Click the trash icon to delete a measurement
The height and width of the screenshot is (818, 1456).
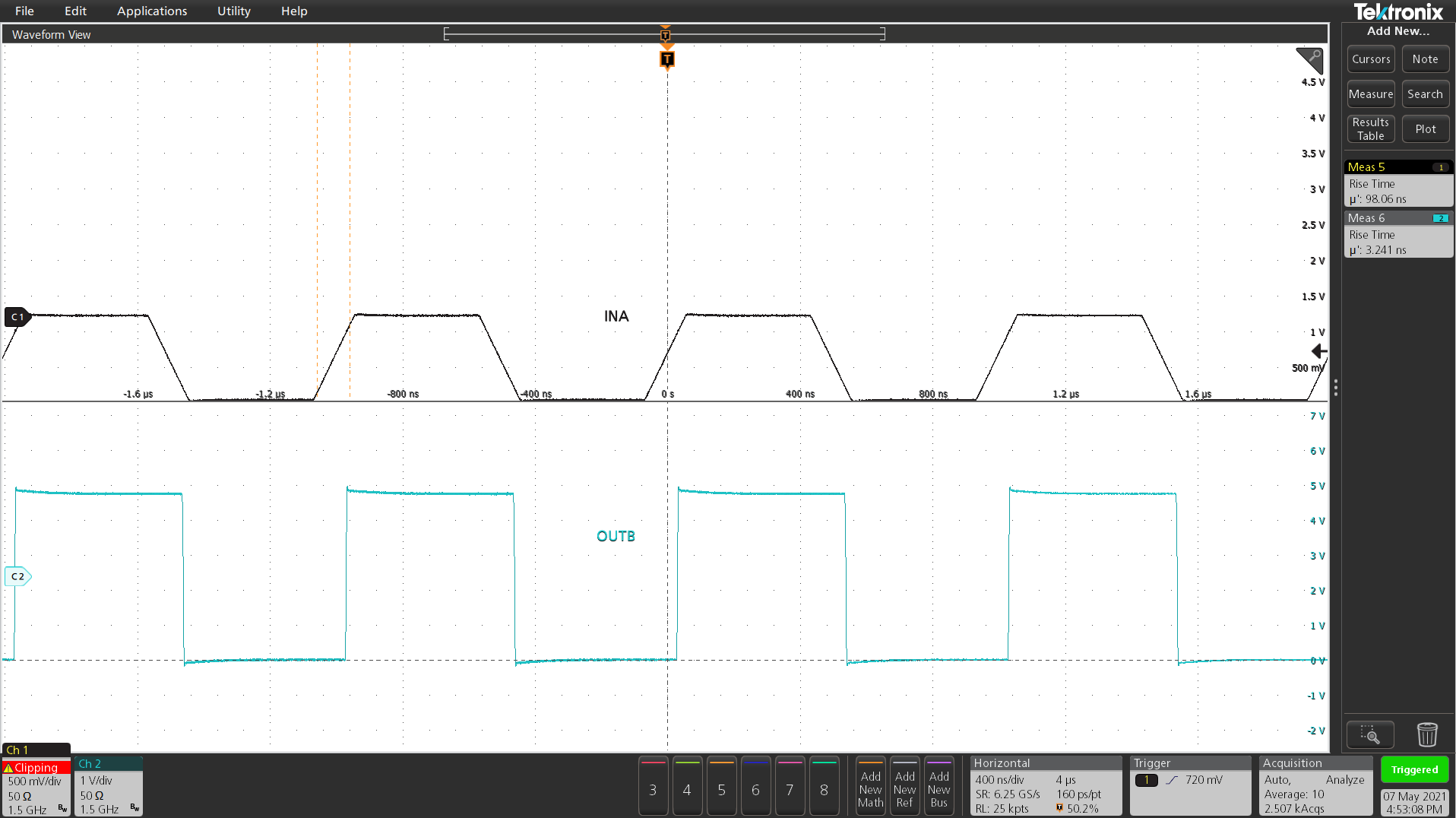[x=1427, y=734]
